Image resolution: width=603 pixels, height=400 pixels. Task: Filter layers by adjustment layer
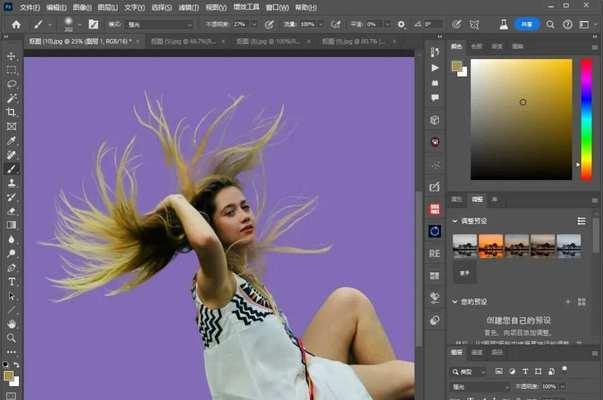click(512, 371)
